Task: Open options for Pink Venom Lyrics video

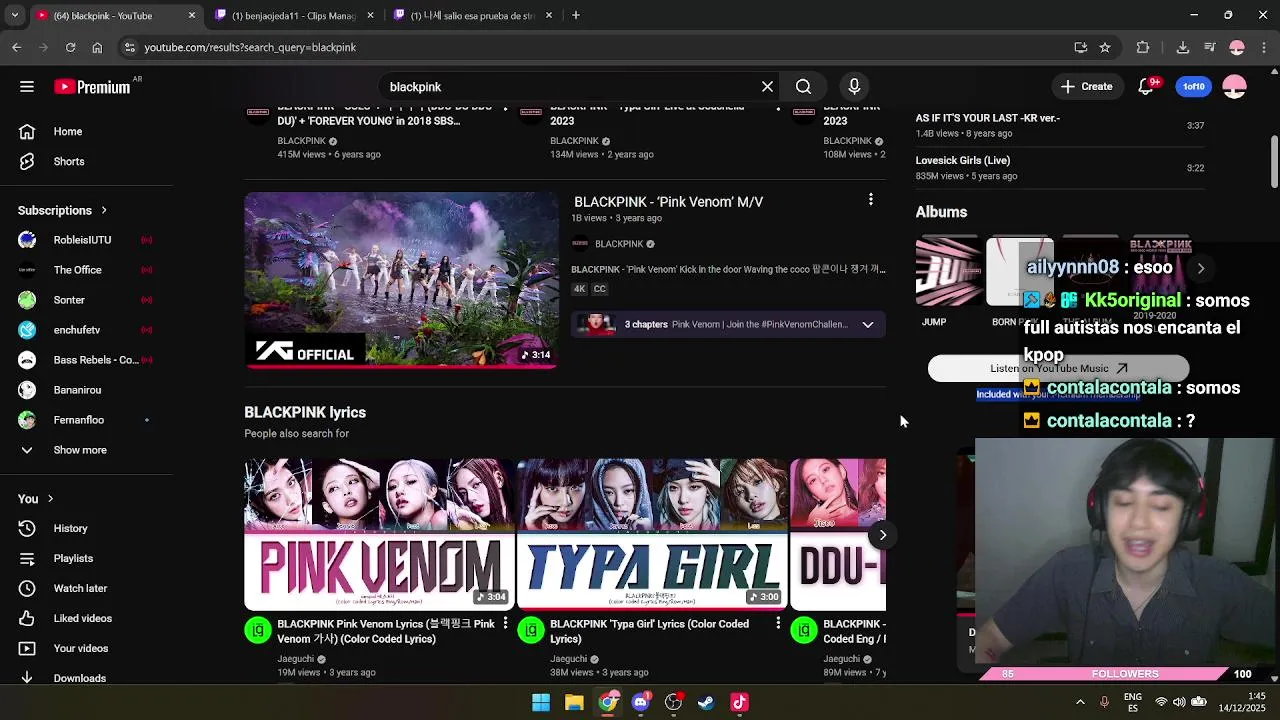Action: tap(505, 624)
